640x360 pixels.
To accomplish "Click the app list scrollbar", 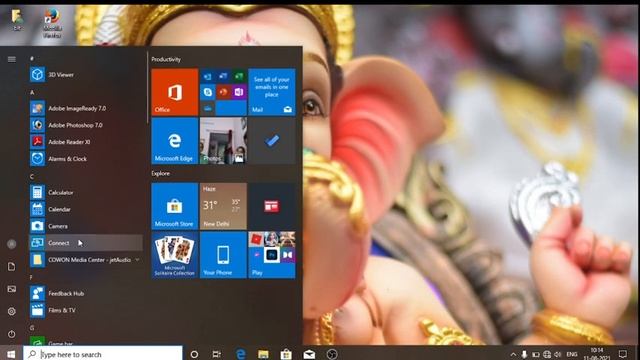I will click(147, 88).
